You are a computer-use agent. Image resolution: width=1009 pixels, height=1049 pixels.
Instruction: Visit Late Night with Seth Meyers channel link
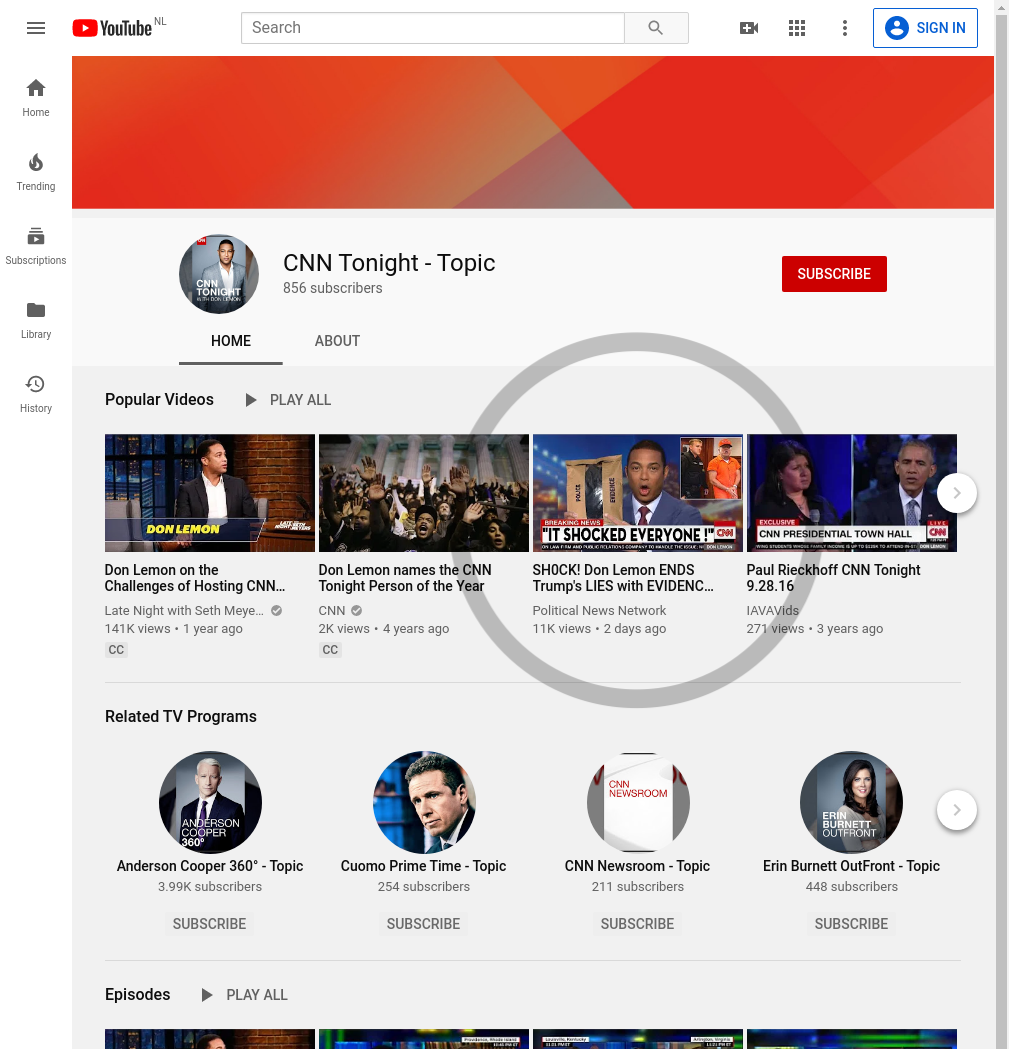point(184,611)
